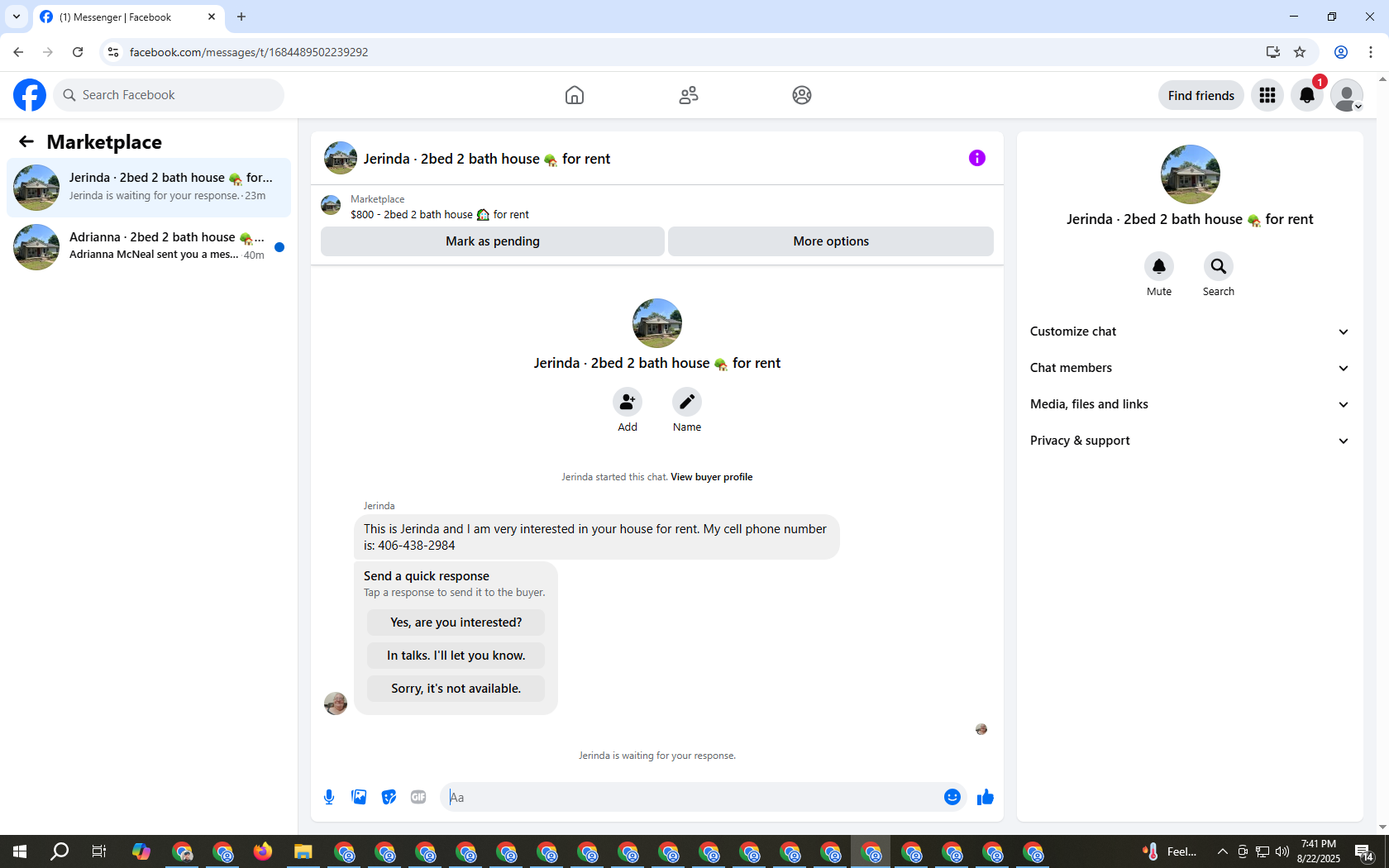Send a thumbs-up like

coord(985,797)
